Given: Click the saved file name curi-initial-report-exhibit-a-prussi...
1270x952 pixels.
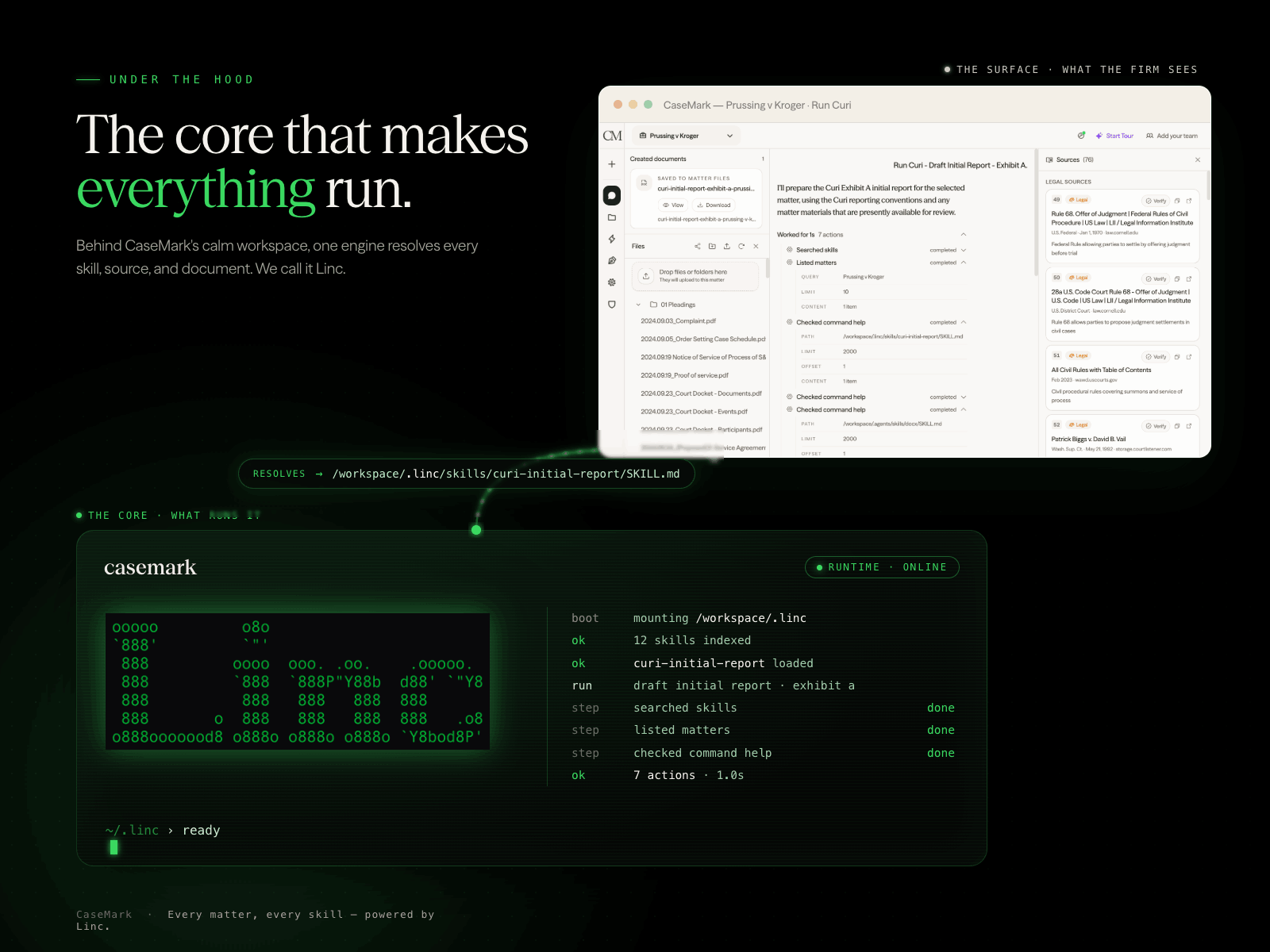Looking at the screenshot, I should (706, 189).
